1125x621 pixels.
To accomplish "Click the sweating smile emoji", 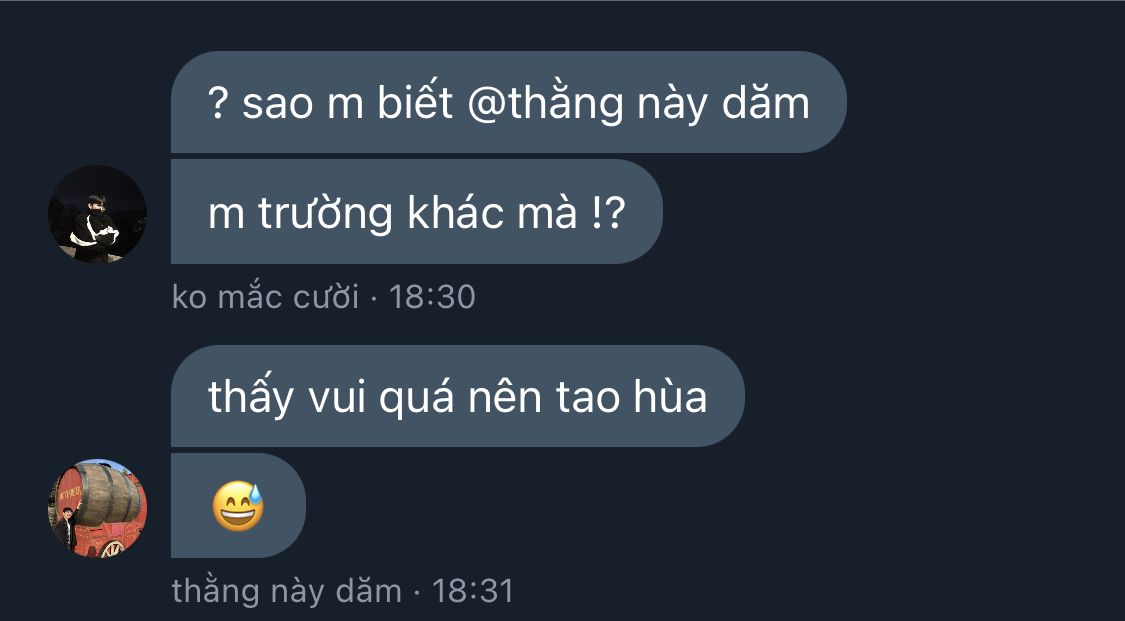I will pos(238,506).
